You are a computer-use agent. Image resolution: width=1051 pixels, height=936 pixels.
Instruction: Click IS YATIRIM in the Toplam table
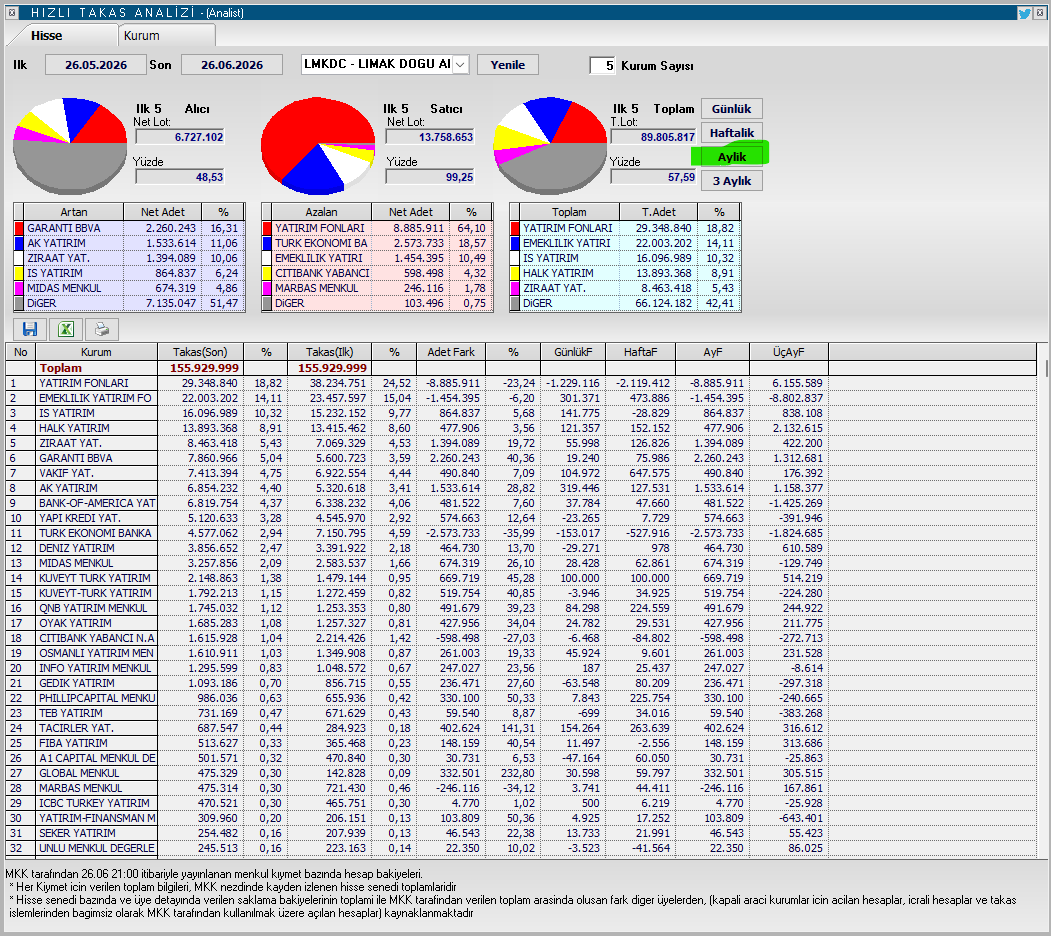(x=551, y=258)
